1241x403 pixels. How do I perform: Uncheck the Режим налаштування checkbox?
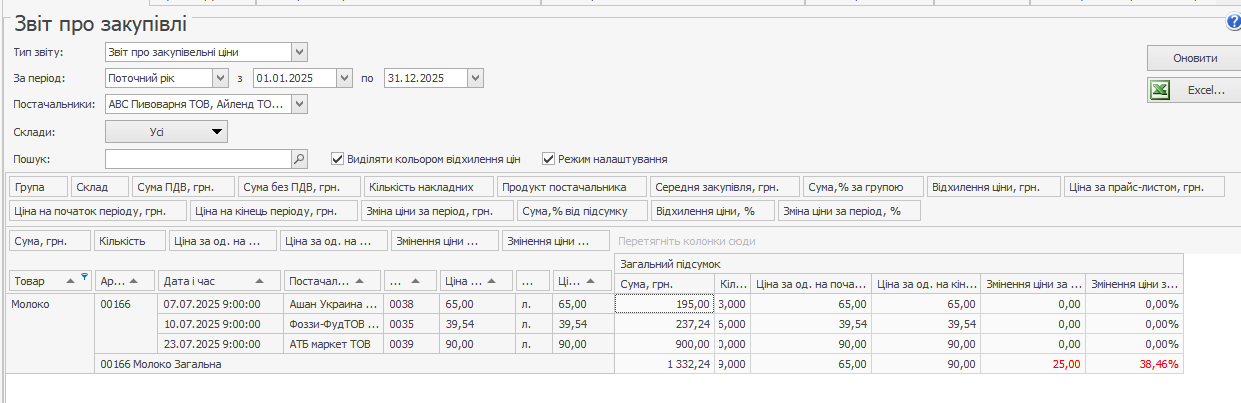[548, 159]
